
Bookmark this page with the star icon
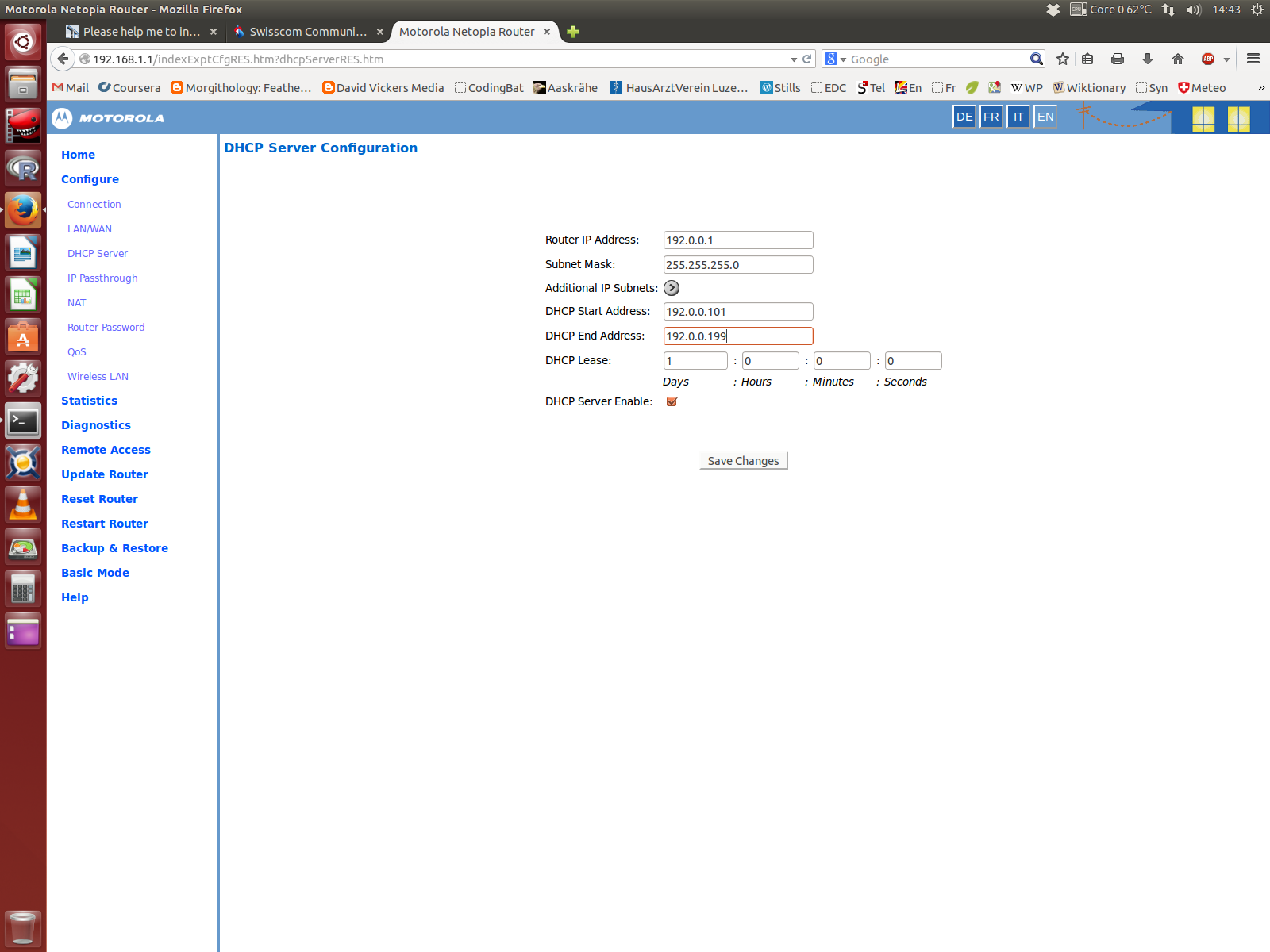pyautogui.click(x=1063, y=59)
